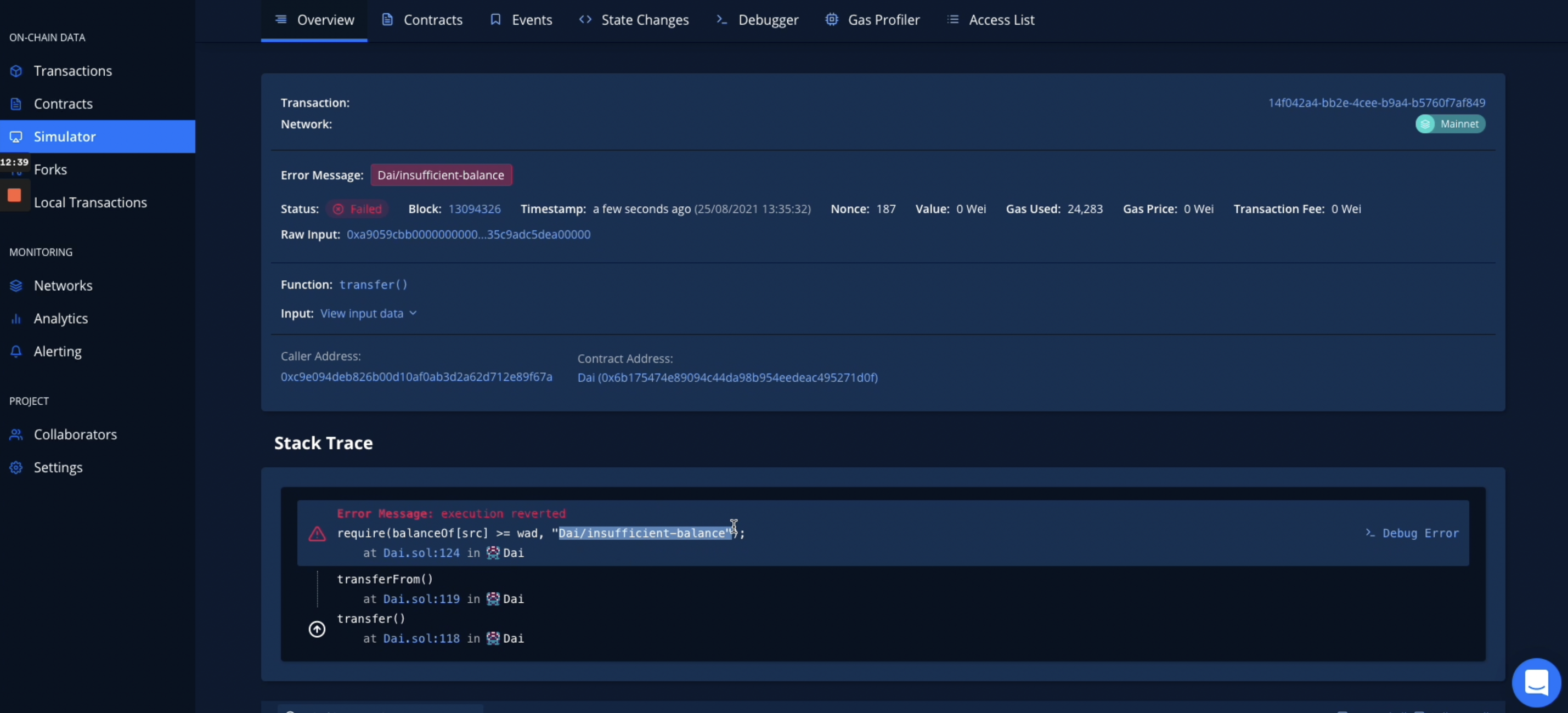Screen dimensions: 1568x713
Task: Switch to the Debugger tab
Action: pyautogui.click(x=757, y=19)
